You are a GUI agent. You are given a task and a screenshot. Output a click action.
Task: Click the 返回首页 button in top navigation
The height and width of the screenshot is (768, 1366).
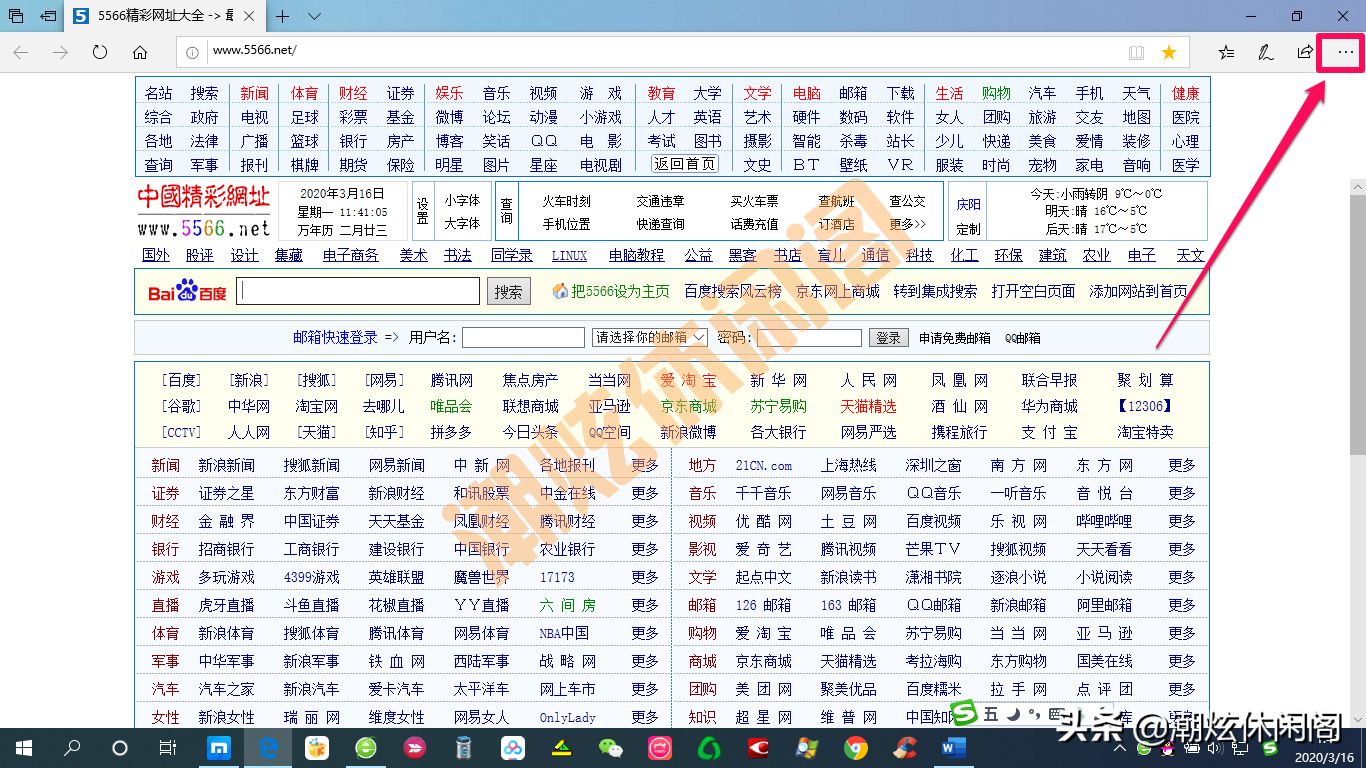[685, 164]
